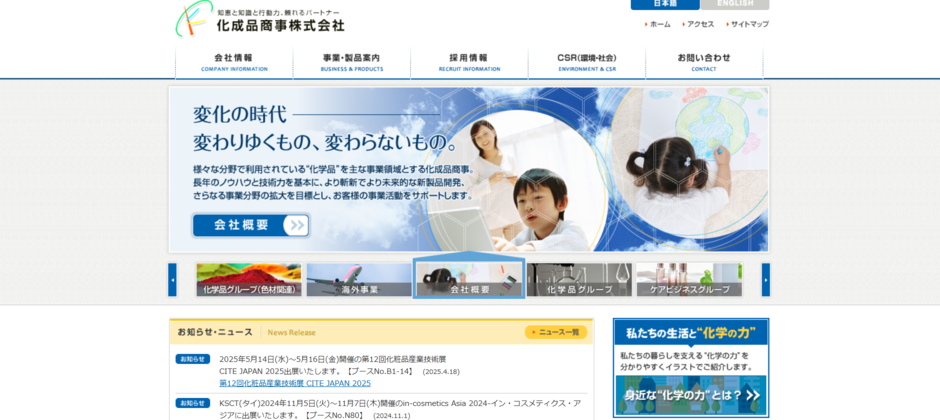The width and height of the screenshot is (940, 420).
Task: Switch language to 日本語
Action: [x=665, y=4]
